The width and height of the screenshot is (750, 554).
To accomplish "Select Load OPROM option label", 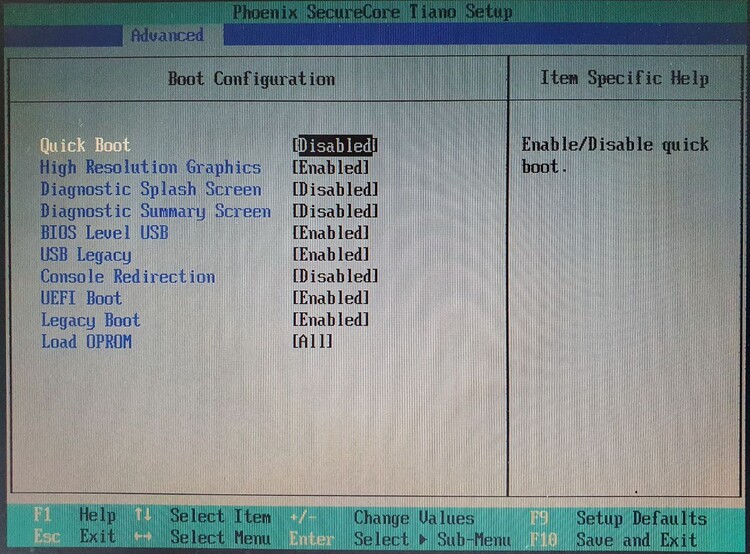I will click(86, 342).
